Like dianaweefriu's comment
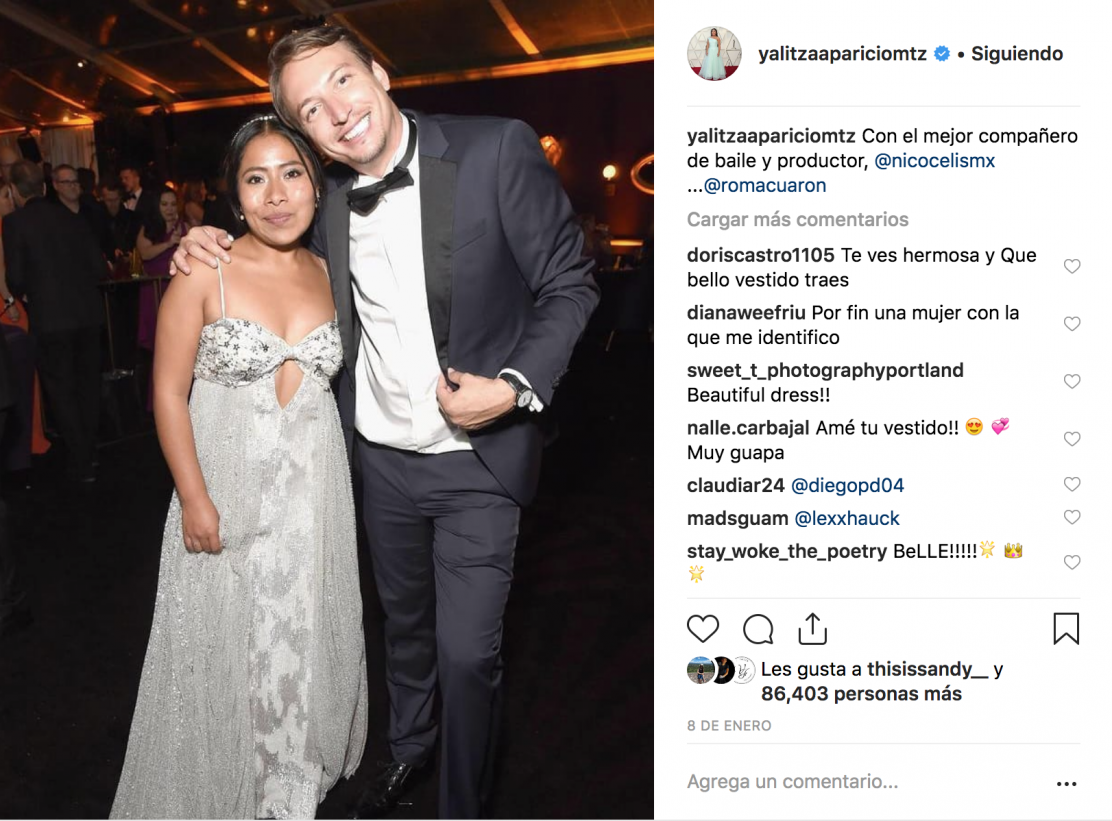1112x821 pixels. pyautogui.click(x=1072, y=324)
